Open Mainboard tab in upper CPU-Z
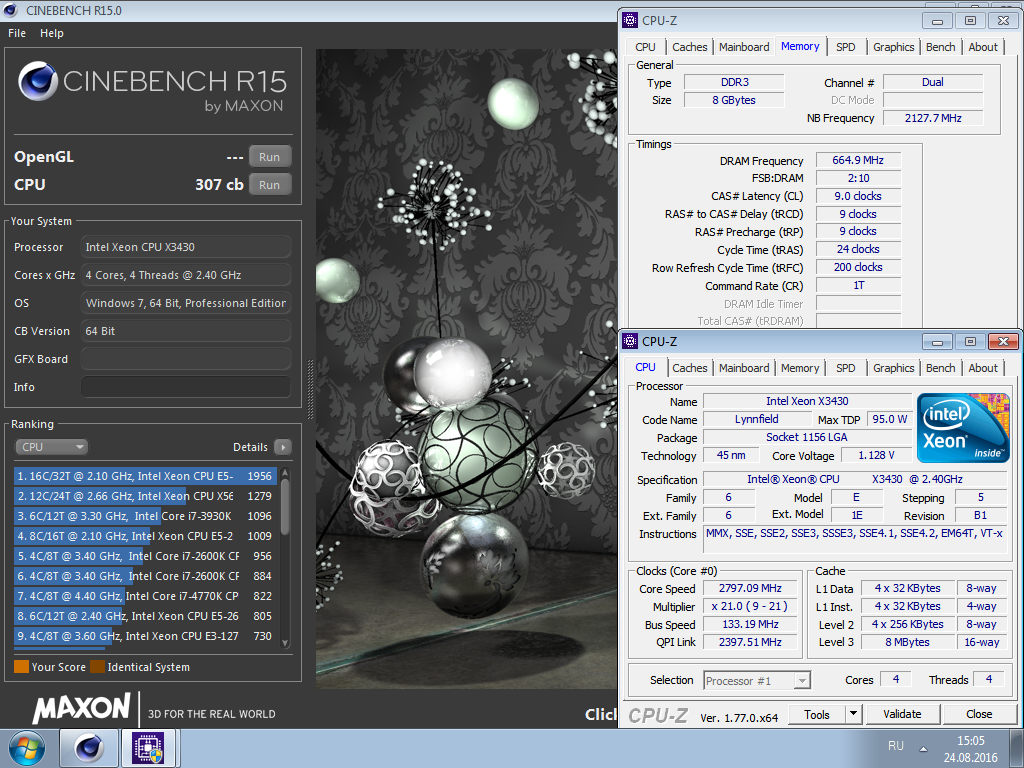The width and height of the screenshot is (1024, 768). click(744, 47)
